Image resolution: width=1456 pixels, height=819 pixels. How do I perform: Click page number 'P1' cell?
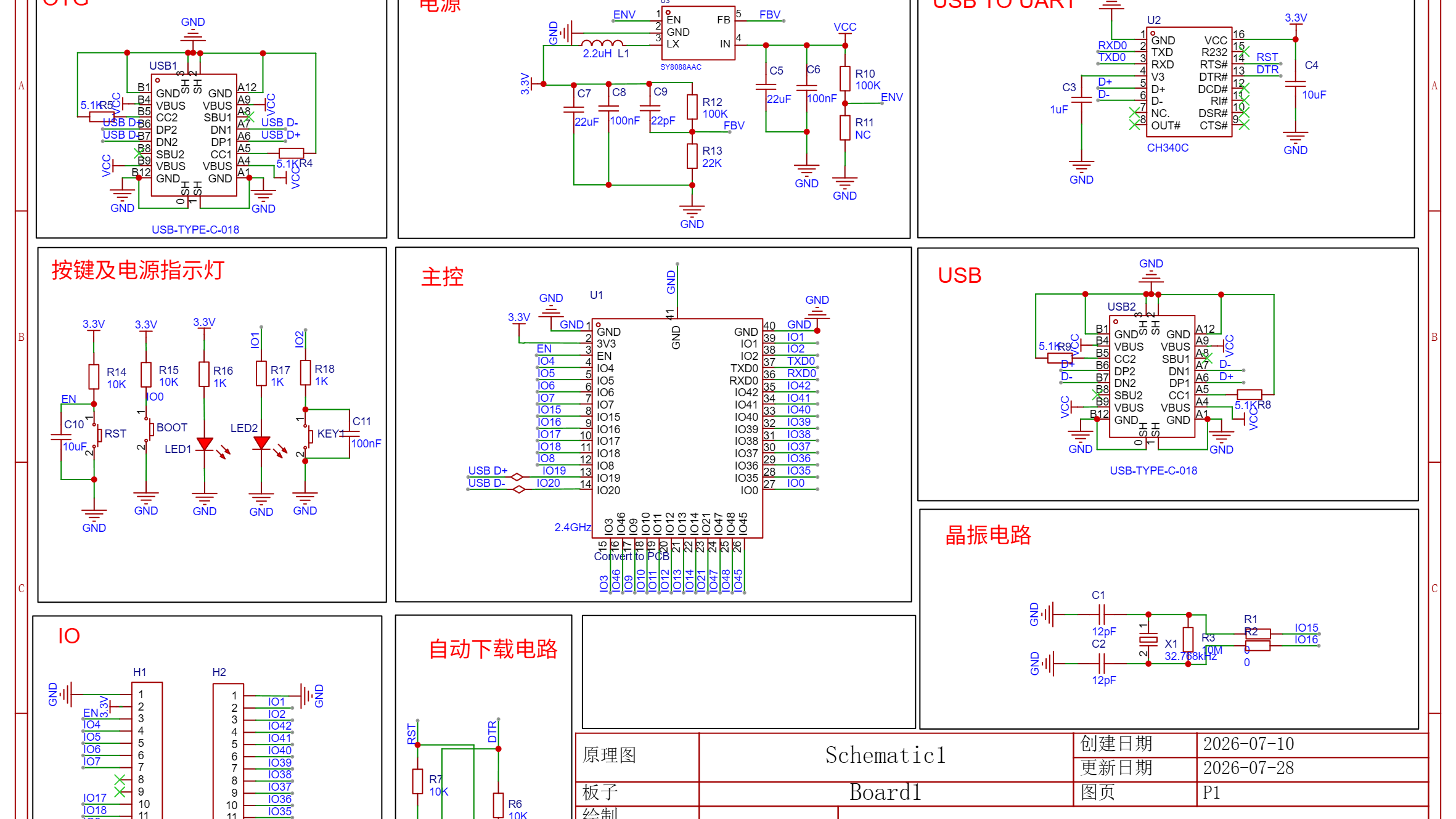1211,793
